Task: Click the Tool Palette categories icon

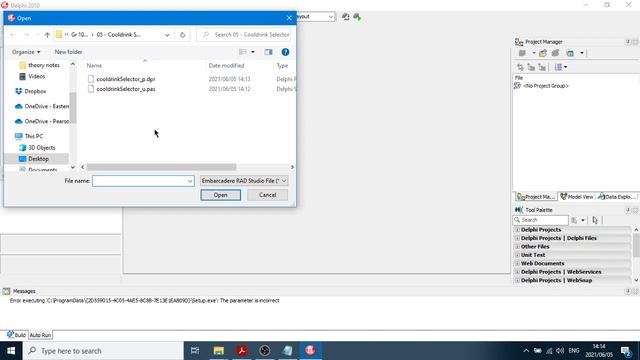Action: point(574,220)
